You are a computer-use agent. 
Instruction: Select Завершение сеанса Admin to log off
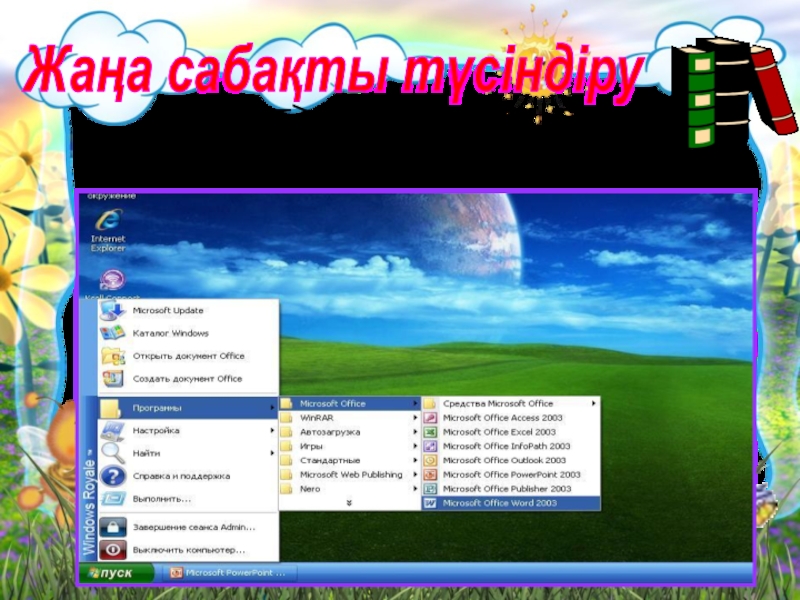click(x=193, y=527)
